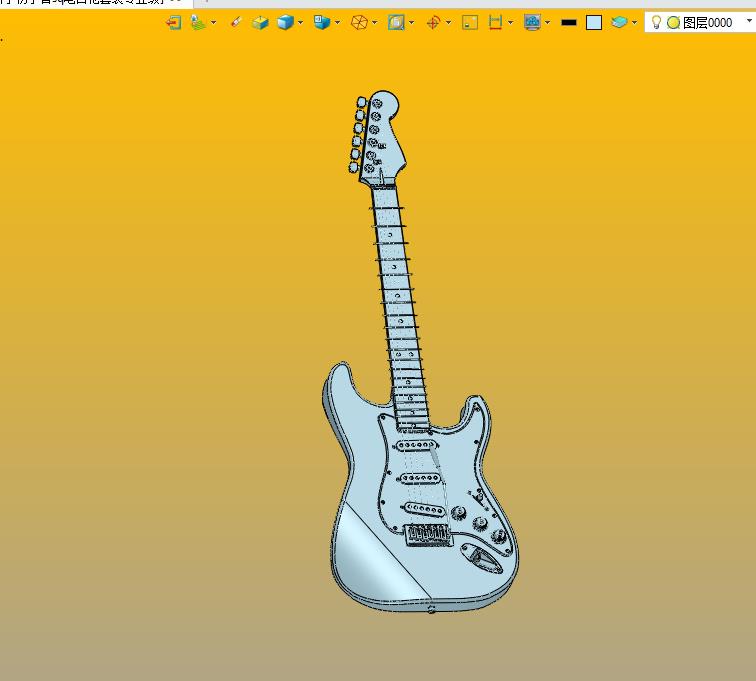Select the eraser tool icon

[x=236, y=22]
